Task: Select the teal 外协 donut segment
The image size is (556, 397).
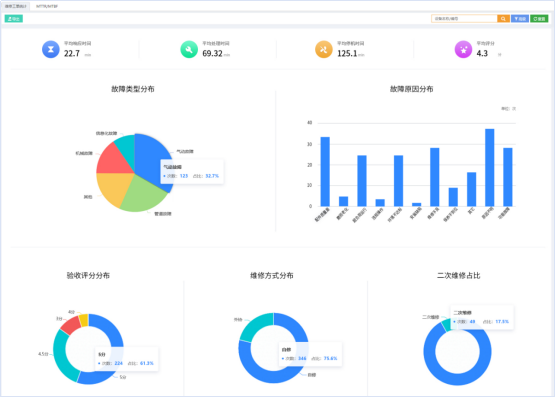Action: (x=254, y=326)
